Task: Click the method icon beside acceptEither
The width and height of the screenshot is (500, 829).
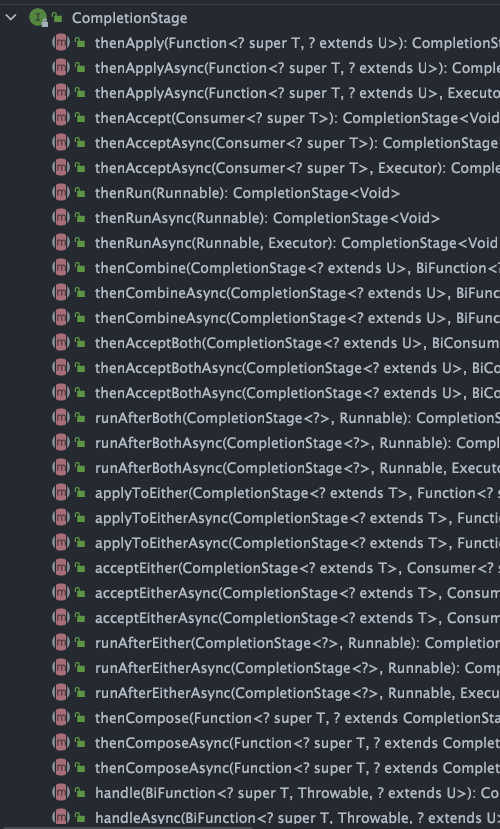Action: [x=61, y=568]
